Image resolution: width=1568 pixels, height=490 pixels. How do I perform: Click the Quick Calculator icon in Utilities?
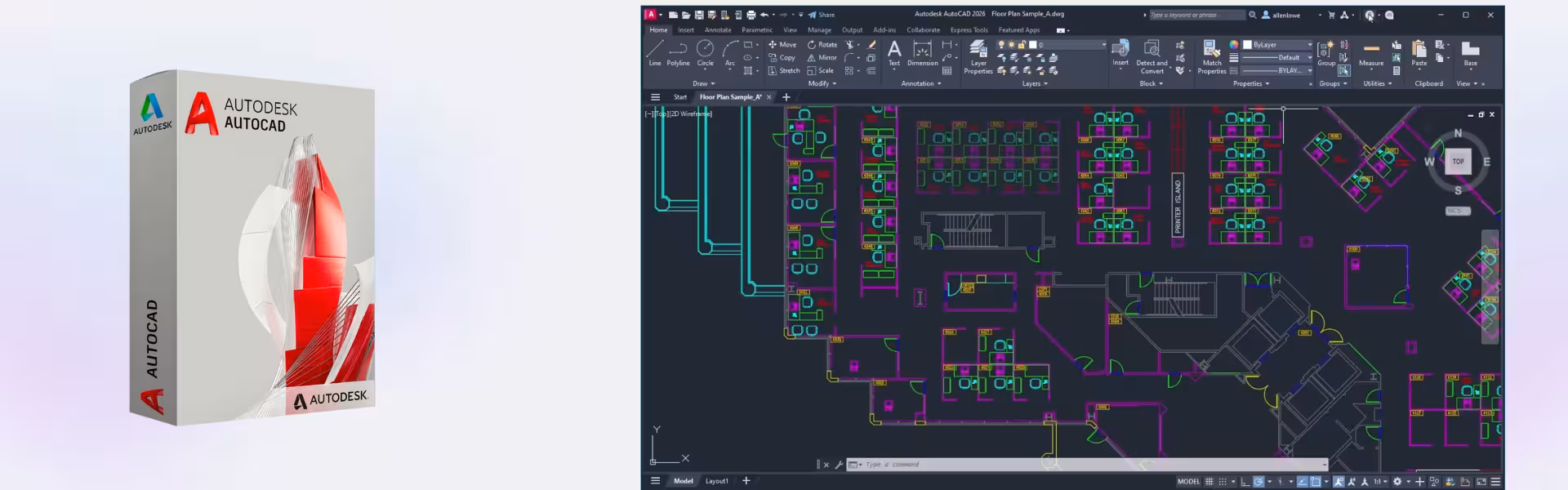[1396, 70]
